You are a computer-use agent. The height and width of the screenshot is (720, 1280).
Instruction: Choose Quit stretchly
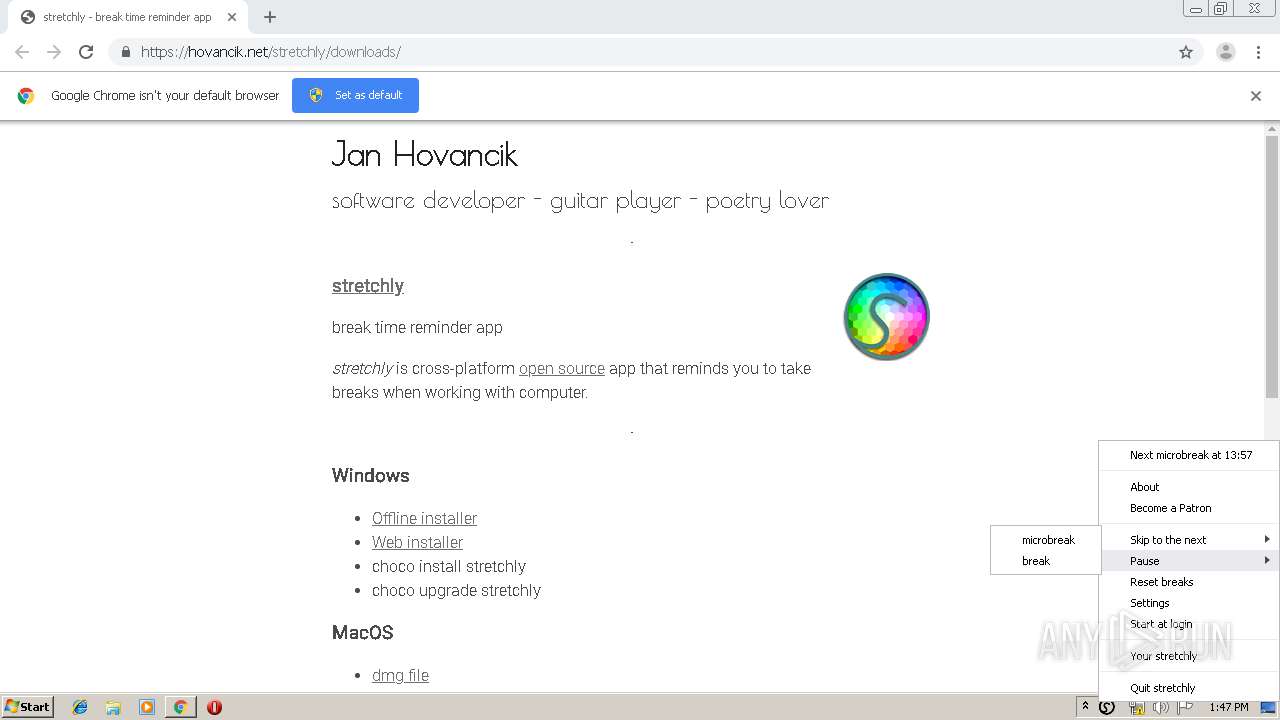click(1189, 688)
